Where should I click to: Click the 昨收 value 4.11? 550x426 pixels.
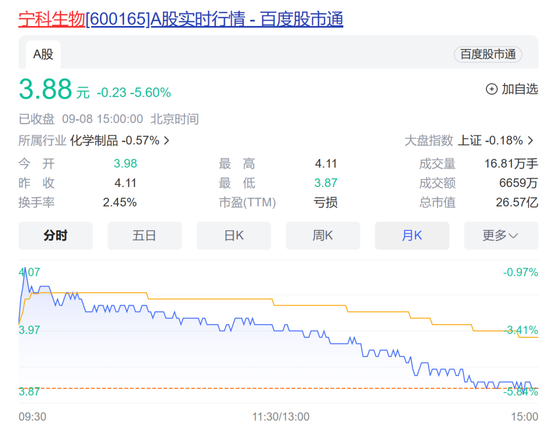[125, 183]
